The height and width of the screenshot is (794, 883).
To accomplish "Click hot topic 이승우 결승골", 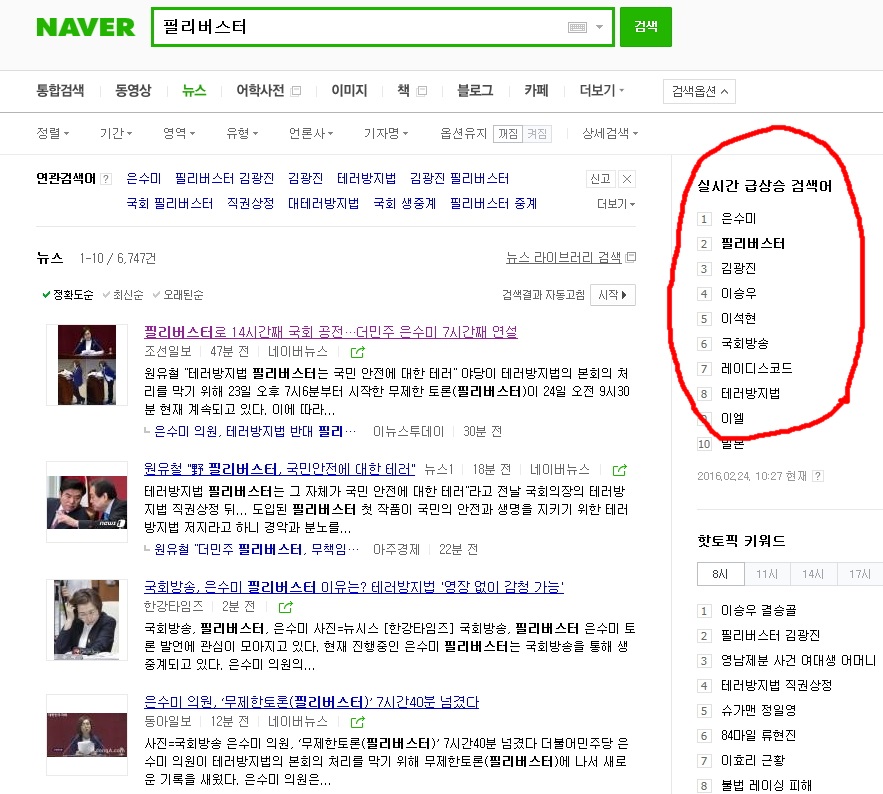I will pyautogui.click(x=759, y=610).
